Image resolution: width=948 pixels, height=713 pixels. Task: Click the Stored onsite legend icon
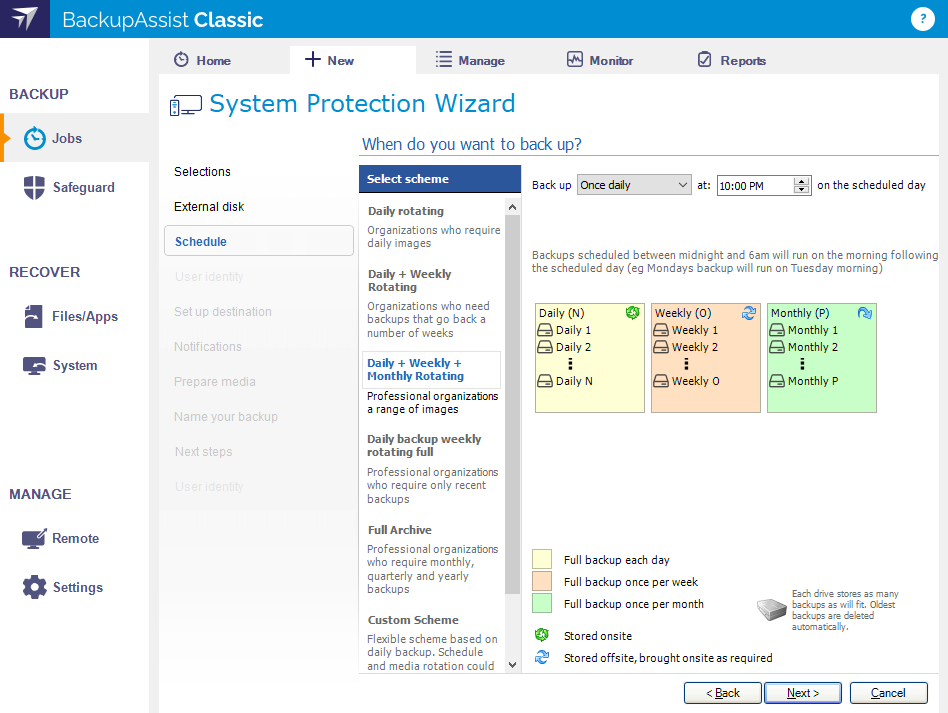tap(542, 635)
